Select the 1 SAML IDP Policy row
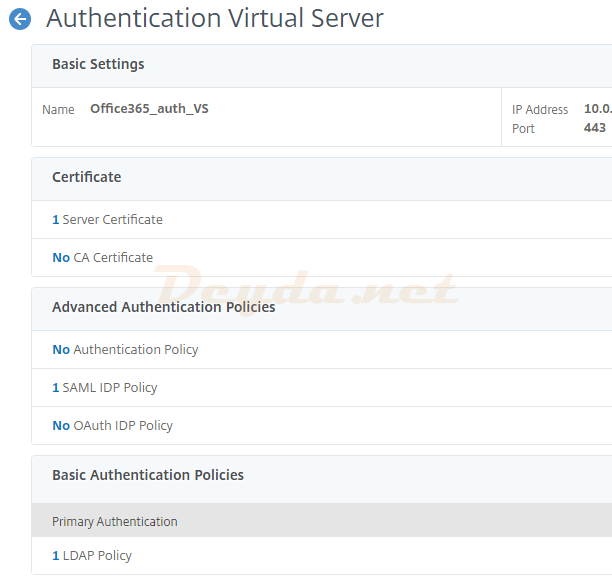 point(105,387)
